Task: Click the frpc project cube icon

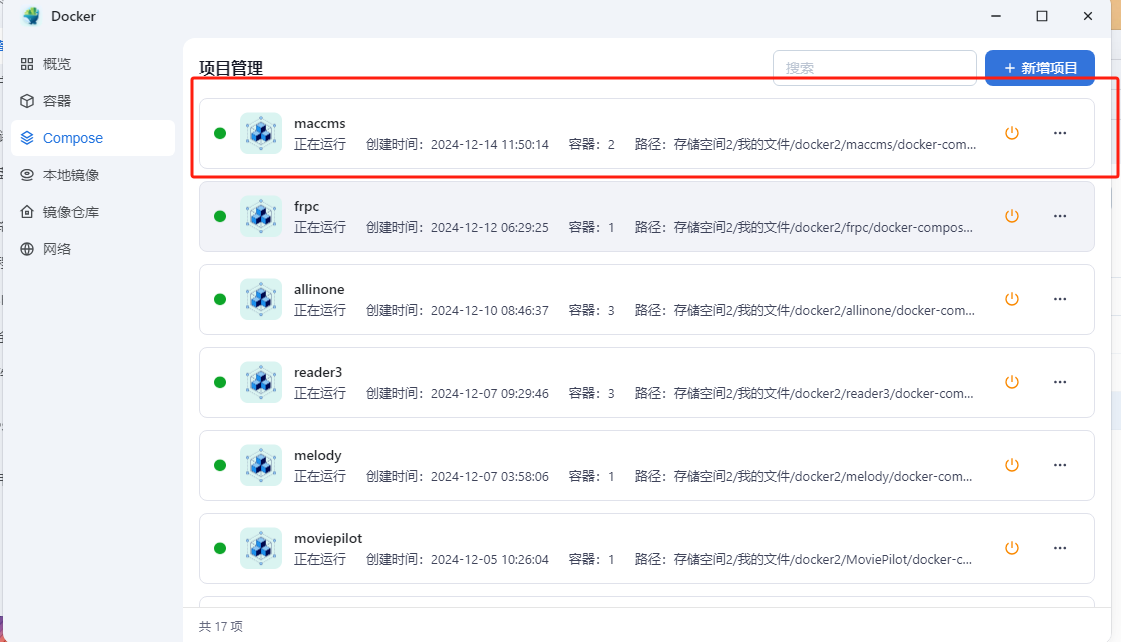Action: click(261, 216)
